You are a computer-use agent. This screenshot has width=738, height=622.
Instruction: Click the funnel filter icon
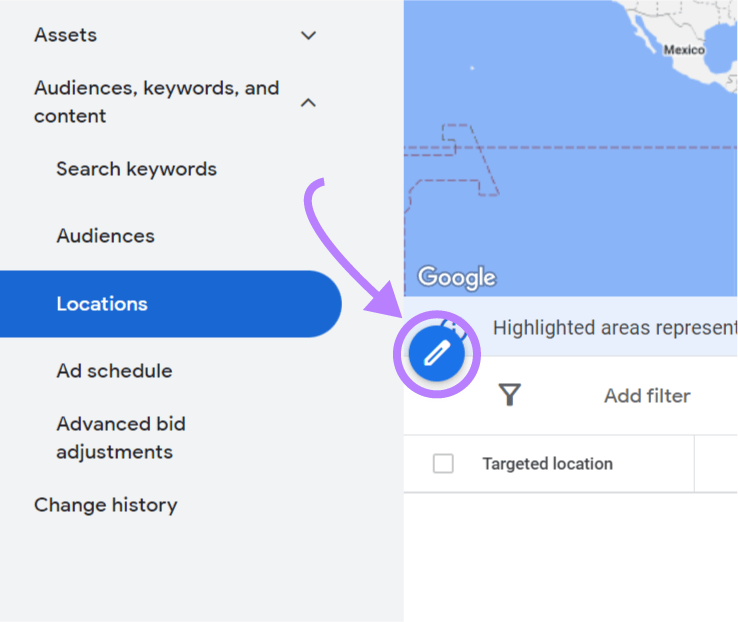coord(510,396)
